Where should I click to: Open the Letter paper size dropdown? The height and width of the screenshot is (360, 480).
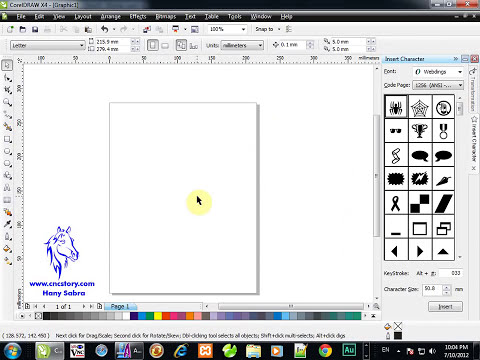tap(48, 45)
